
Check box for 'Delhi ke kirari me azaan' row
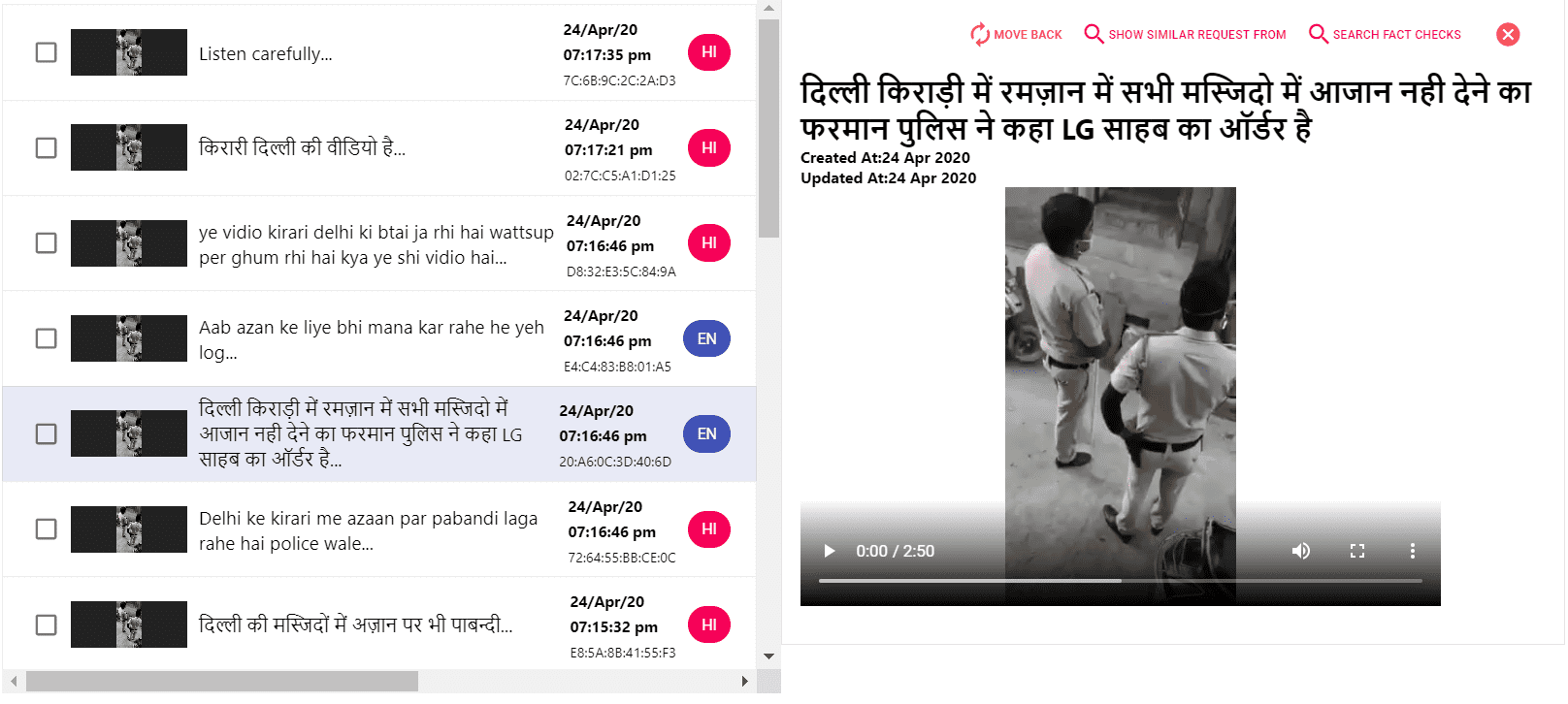point(46,528)
